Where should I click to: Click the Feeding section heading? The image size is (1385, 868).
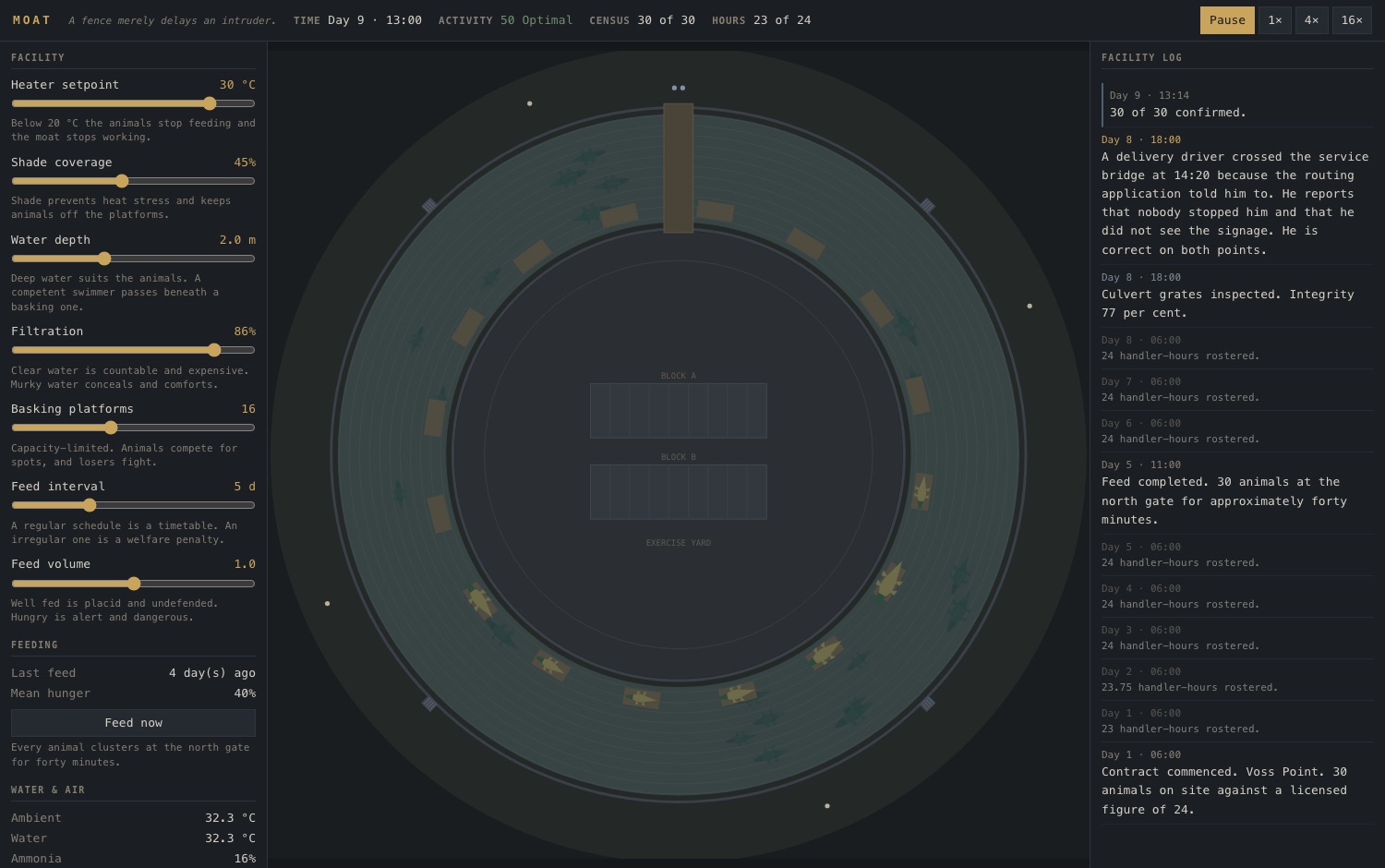click(34, 645)
